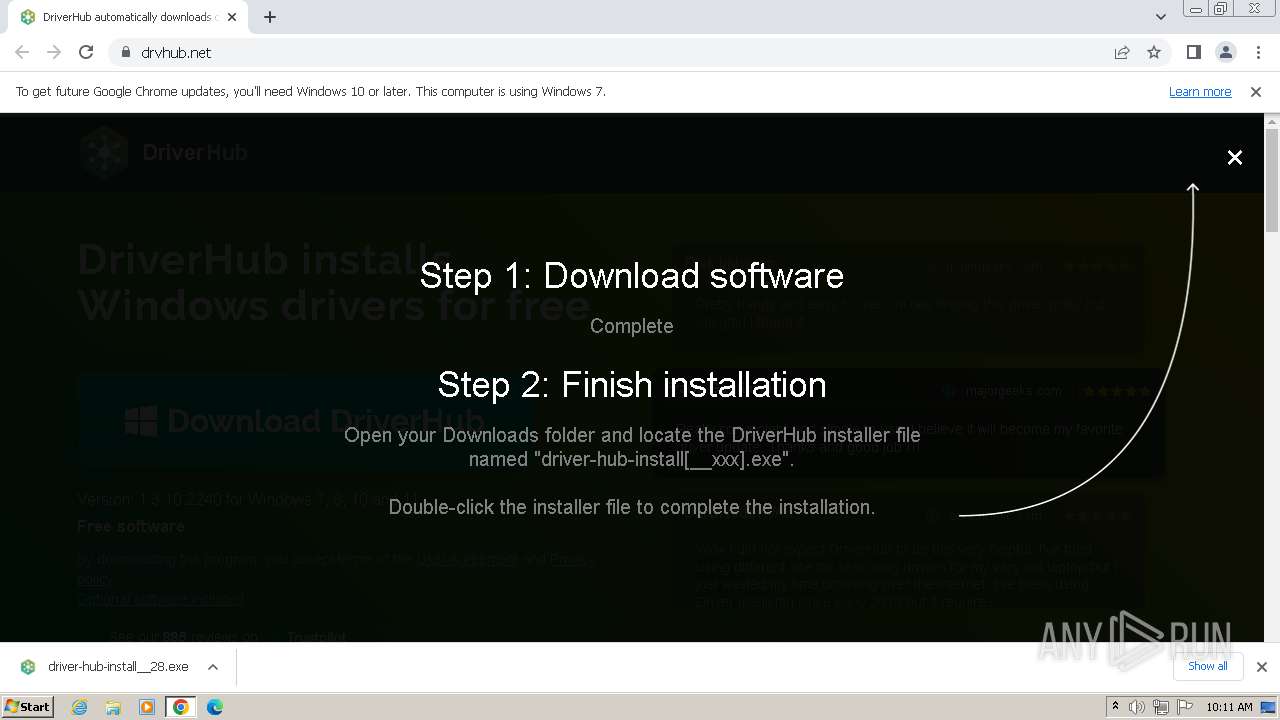Reload the page in Chrome
Screen dimensions: 1280x720
[x=86, y=52]
